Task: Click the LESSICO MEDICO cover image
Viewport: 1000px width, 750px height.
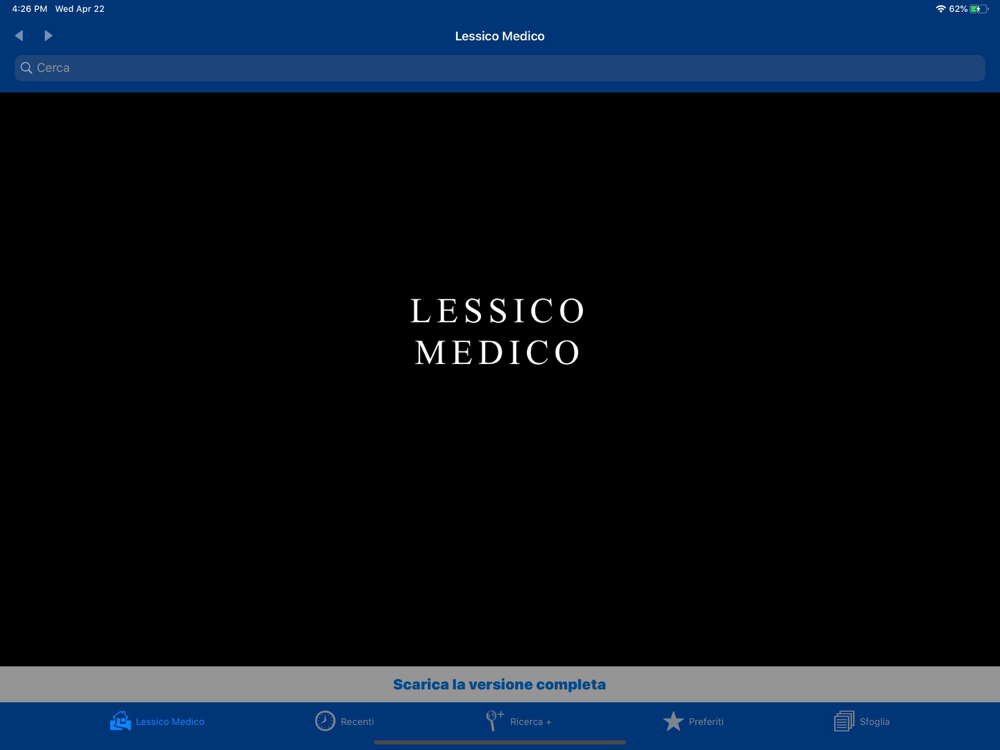Action: coord(498,332)
